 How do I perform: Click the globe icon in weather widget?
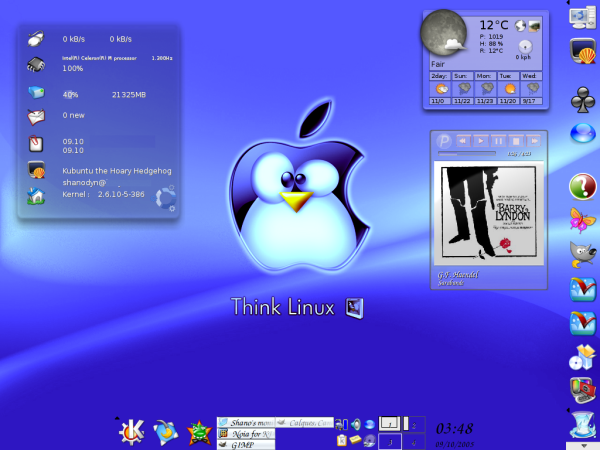[x=520, y=26]
